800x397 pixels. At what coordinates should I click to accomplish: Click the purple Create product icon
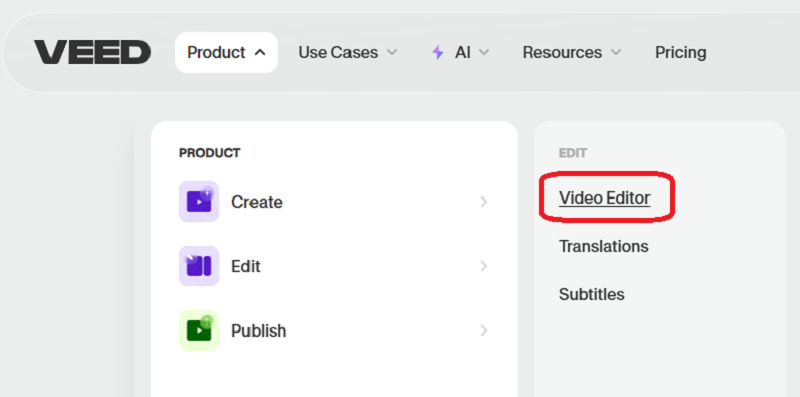tap(199, 202)
